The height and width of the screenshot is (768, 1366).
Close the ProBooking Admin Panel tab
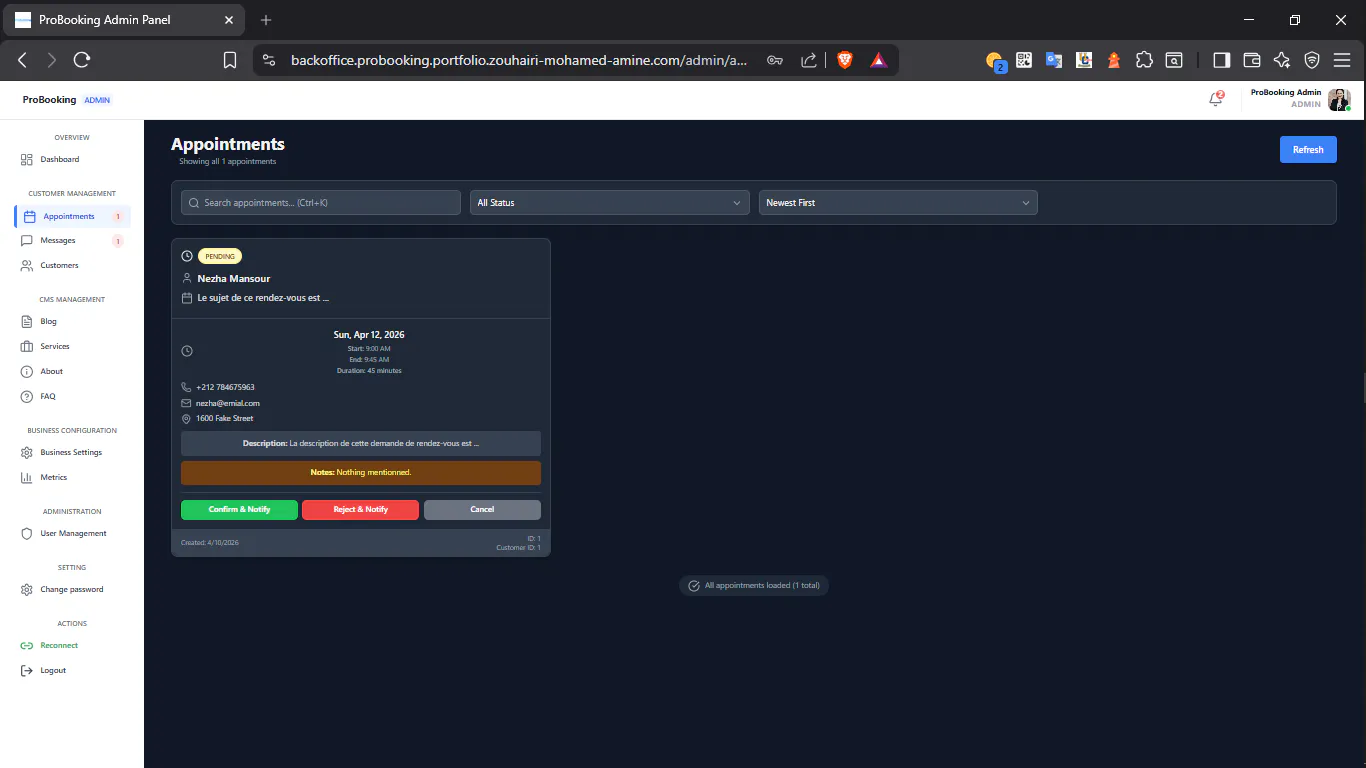click(x=229, y=20)
